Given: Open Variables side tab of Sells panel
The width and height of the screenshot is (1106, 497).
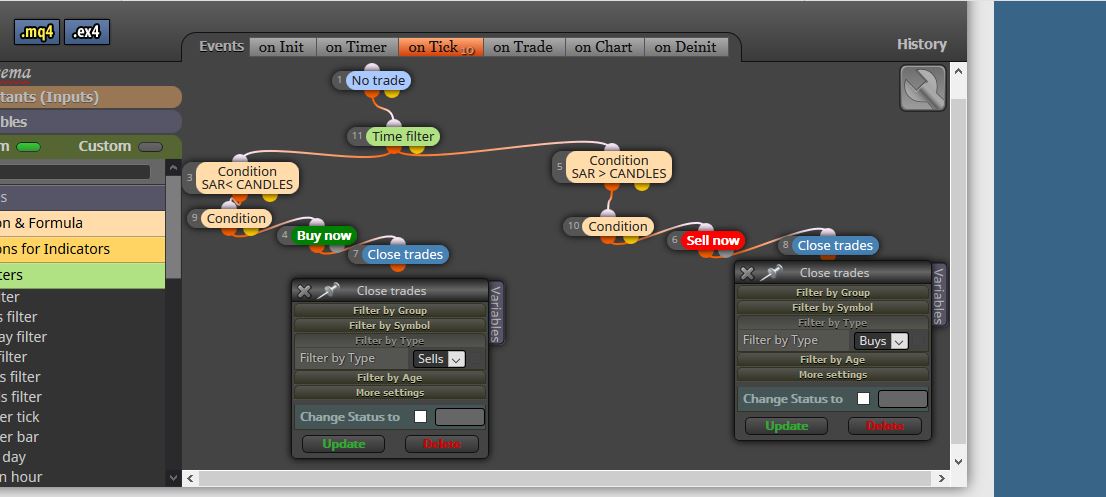Looking at the screenshot, I should pyautogui.click(x=497, y=314).
